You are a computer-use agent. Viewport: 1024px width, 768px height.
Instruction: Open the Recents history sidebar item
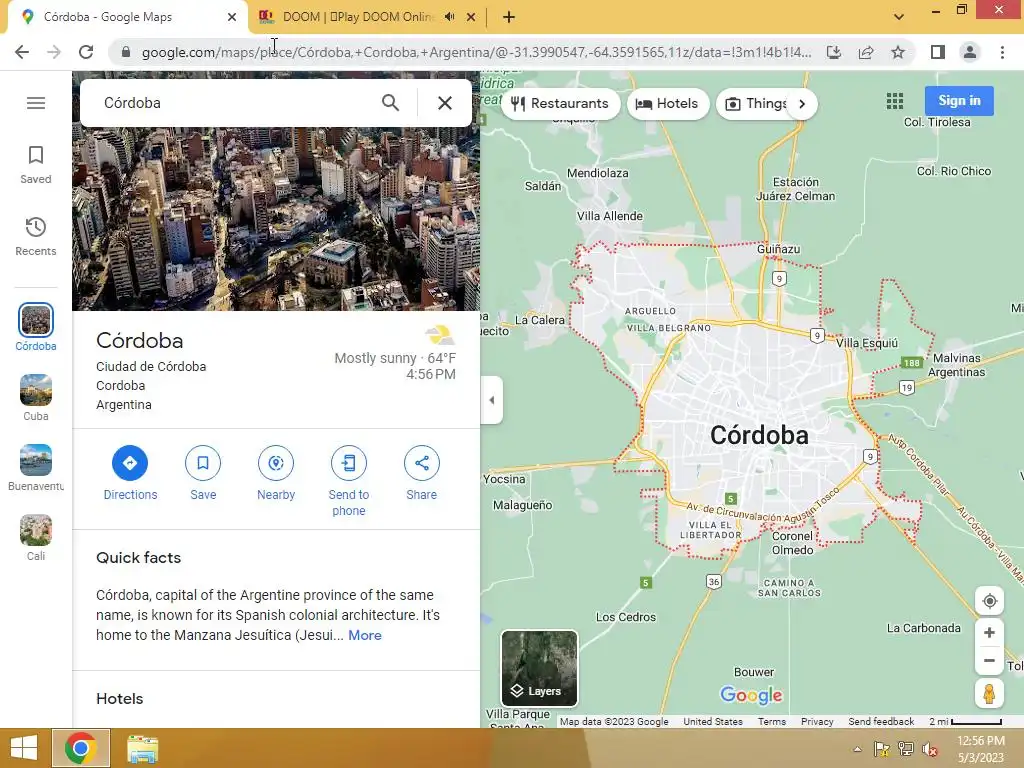click(x=36, y=236)
